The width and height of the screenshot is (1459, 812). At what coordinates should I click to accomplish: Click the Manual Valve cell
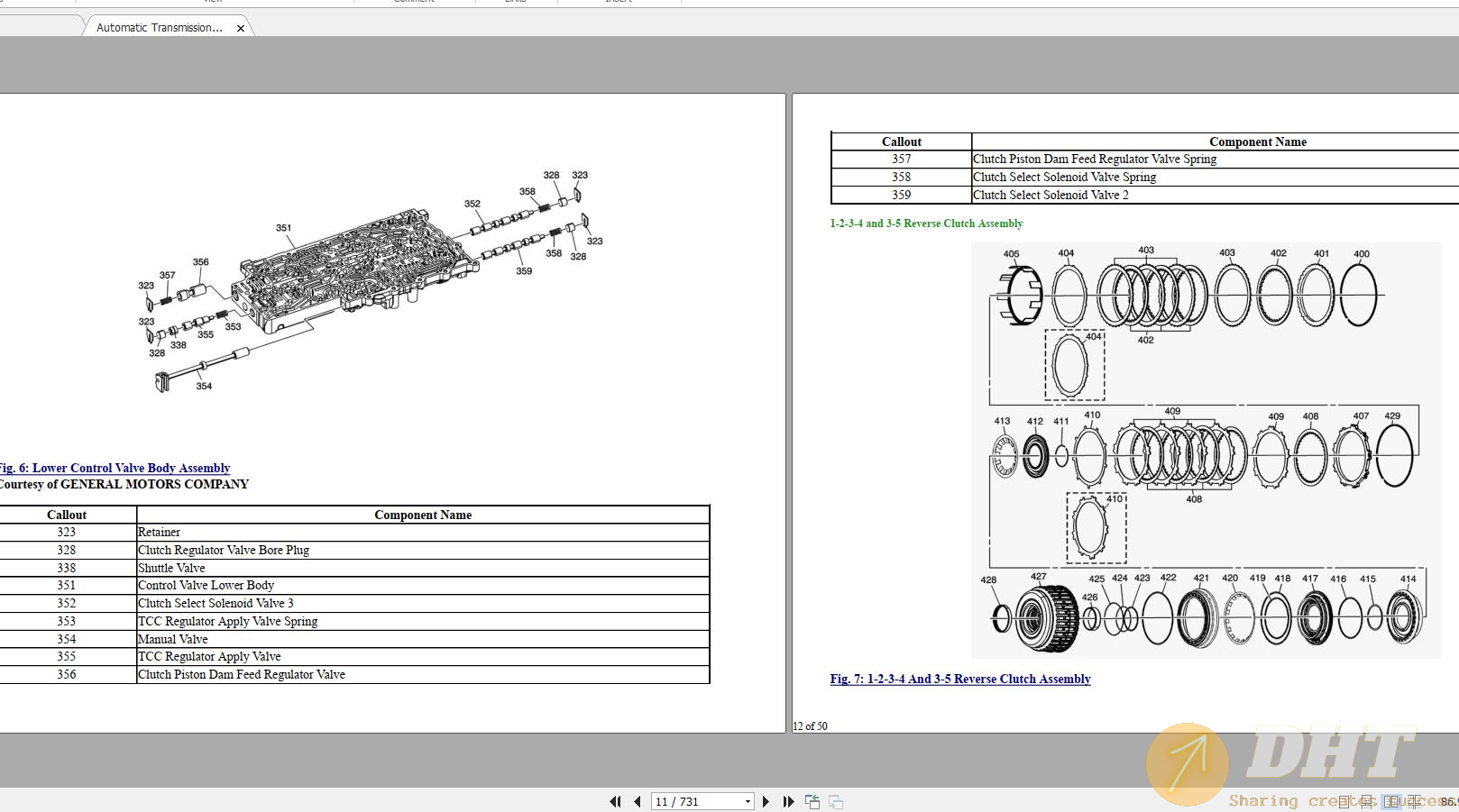click(423, 639)
